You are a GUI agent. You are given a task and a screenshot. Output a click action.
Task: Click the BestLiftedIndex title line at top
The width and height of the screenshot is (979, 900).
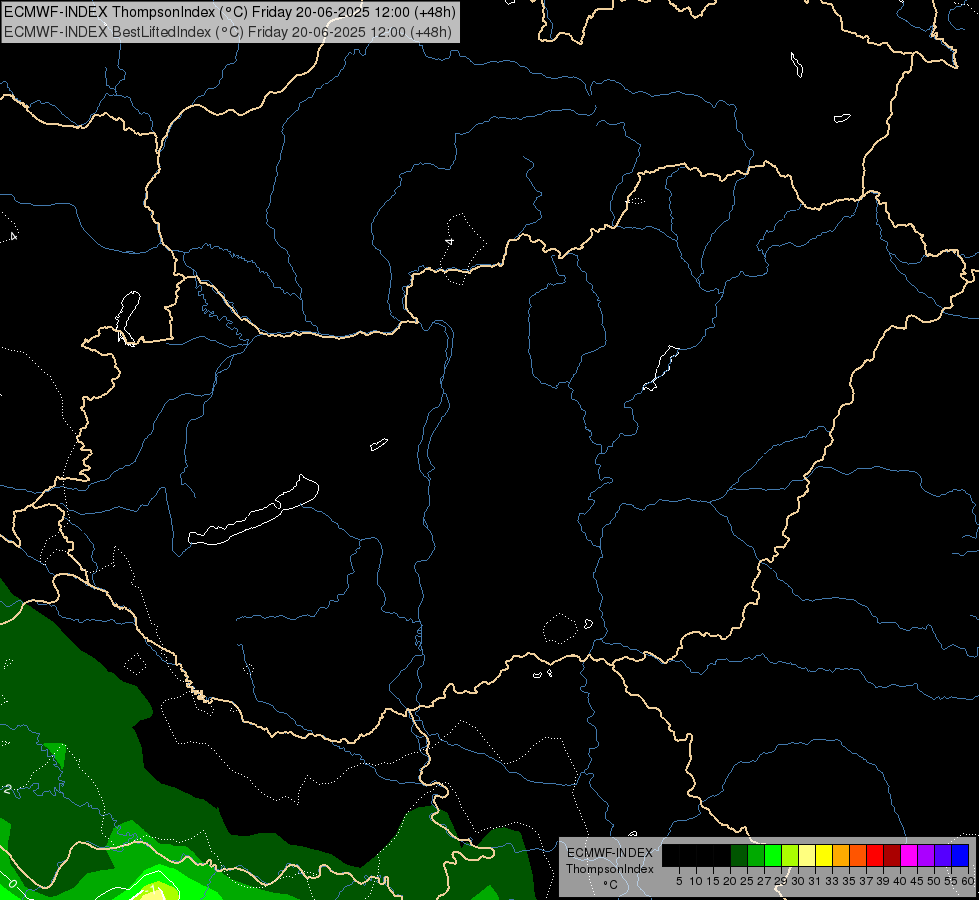228,32
